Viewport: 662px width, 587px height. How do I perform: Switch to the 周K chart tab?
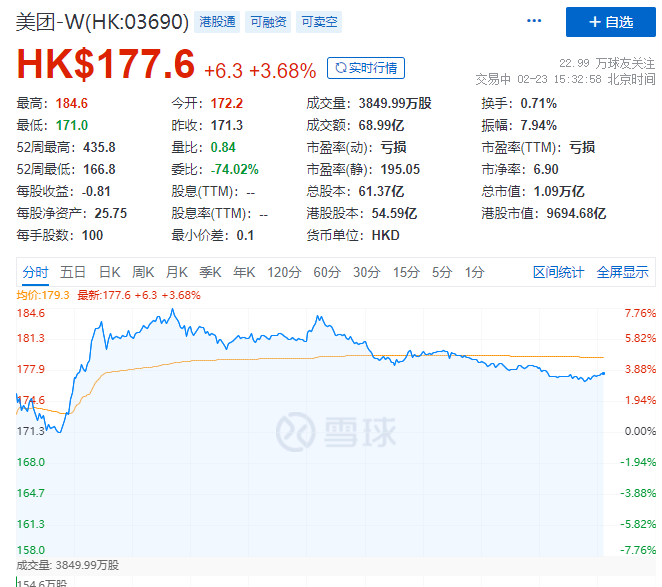(143, 272)
